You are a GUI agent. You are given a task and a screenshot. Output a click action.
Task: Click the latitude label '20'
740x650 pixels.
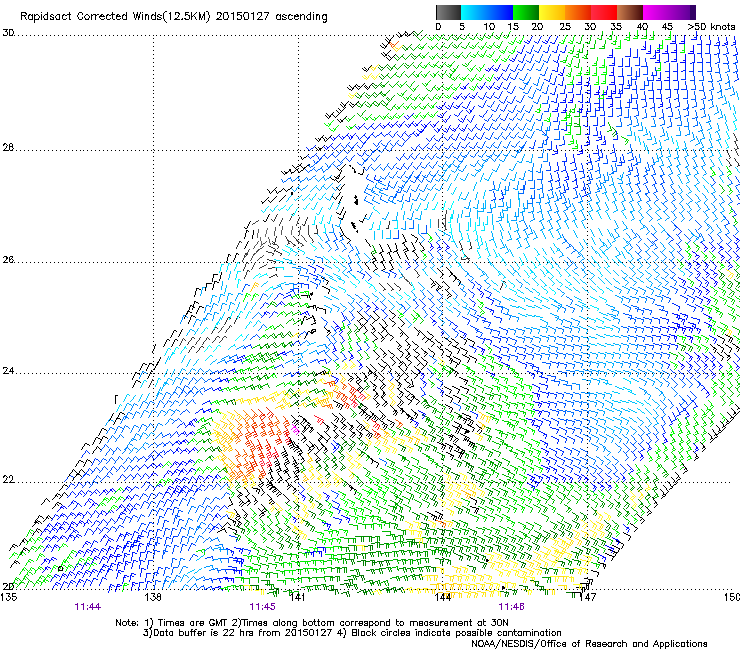8,586
